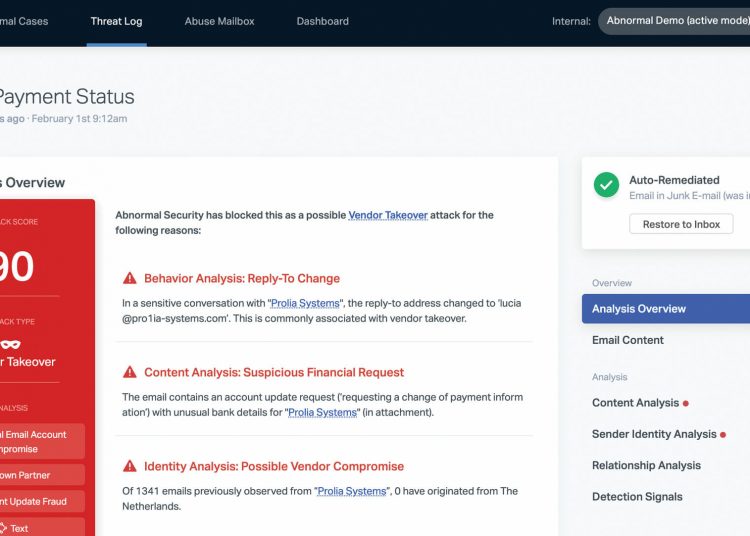Click red dot next to Sender Identity Analysis

pyautogui.click(x=723, y=435)
